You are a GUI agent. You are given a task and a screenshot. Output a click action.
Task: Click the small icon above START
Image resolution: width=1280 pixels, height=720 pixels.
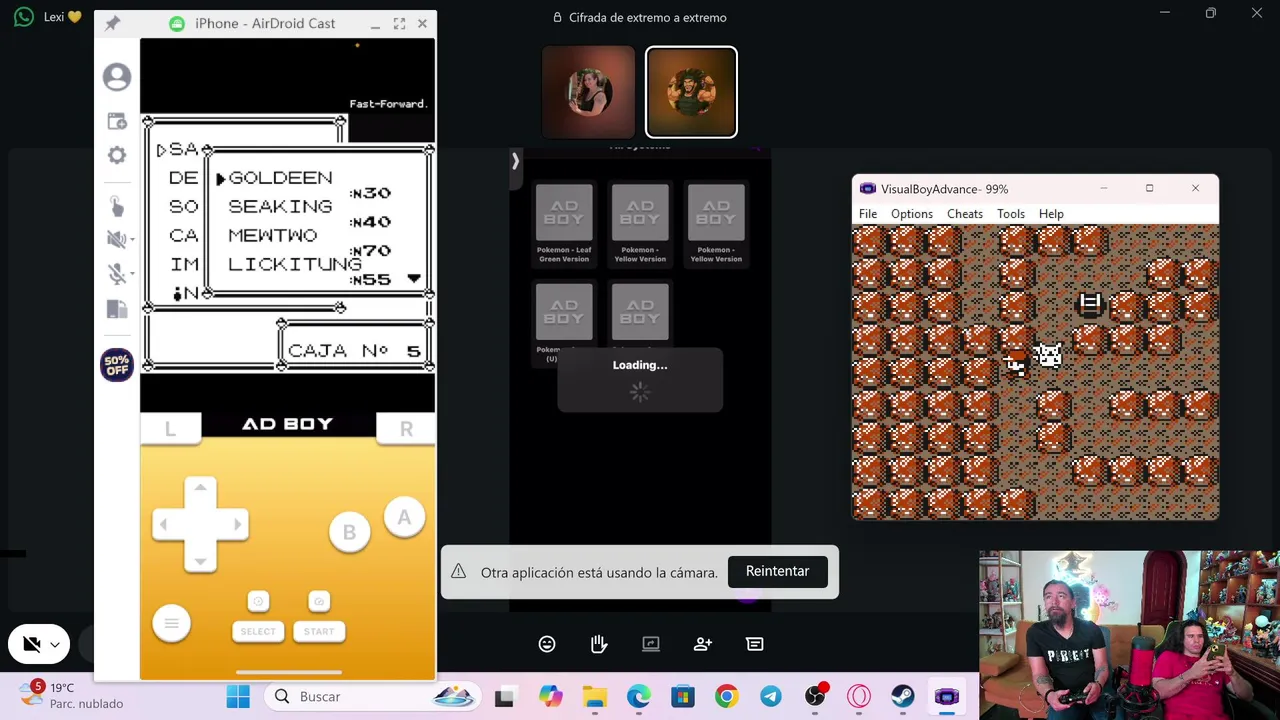[x=319, y=601]
